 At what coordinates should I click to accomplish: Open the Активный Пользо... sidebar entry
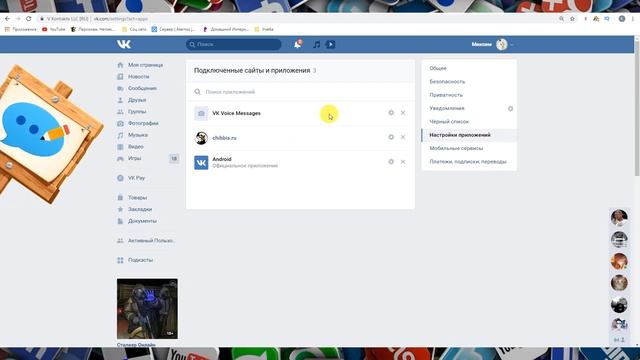click(151, 240)
